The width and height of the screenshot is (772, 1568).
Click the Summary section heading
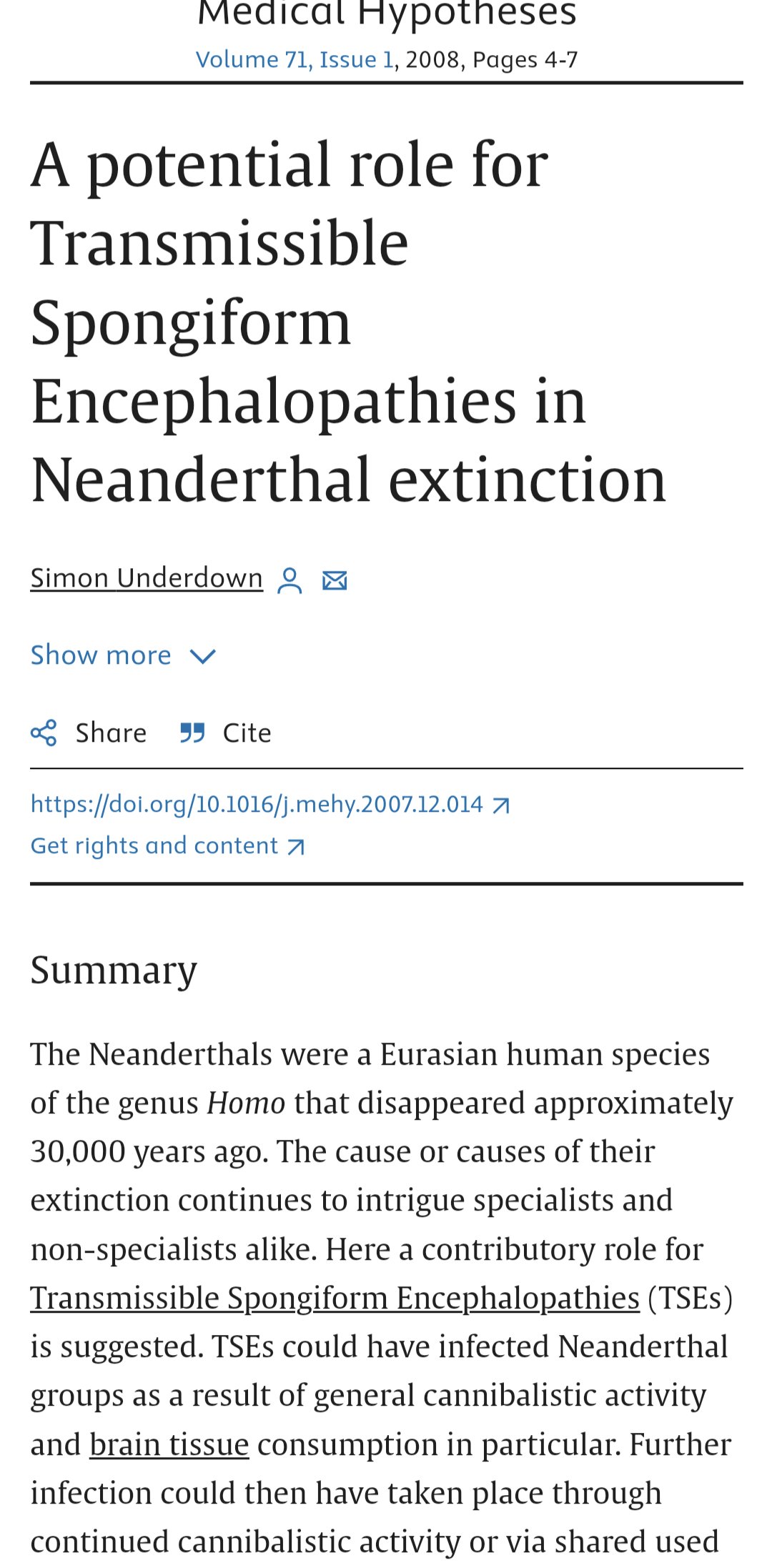click(114, 971)
